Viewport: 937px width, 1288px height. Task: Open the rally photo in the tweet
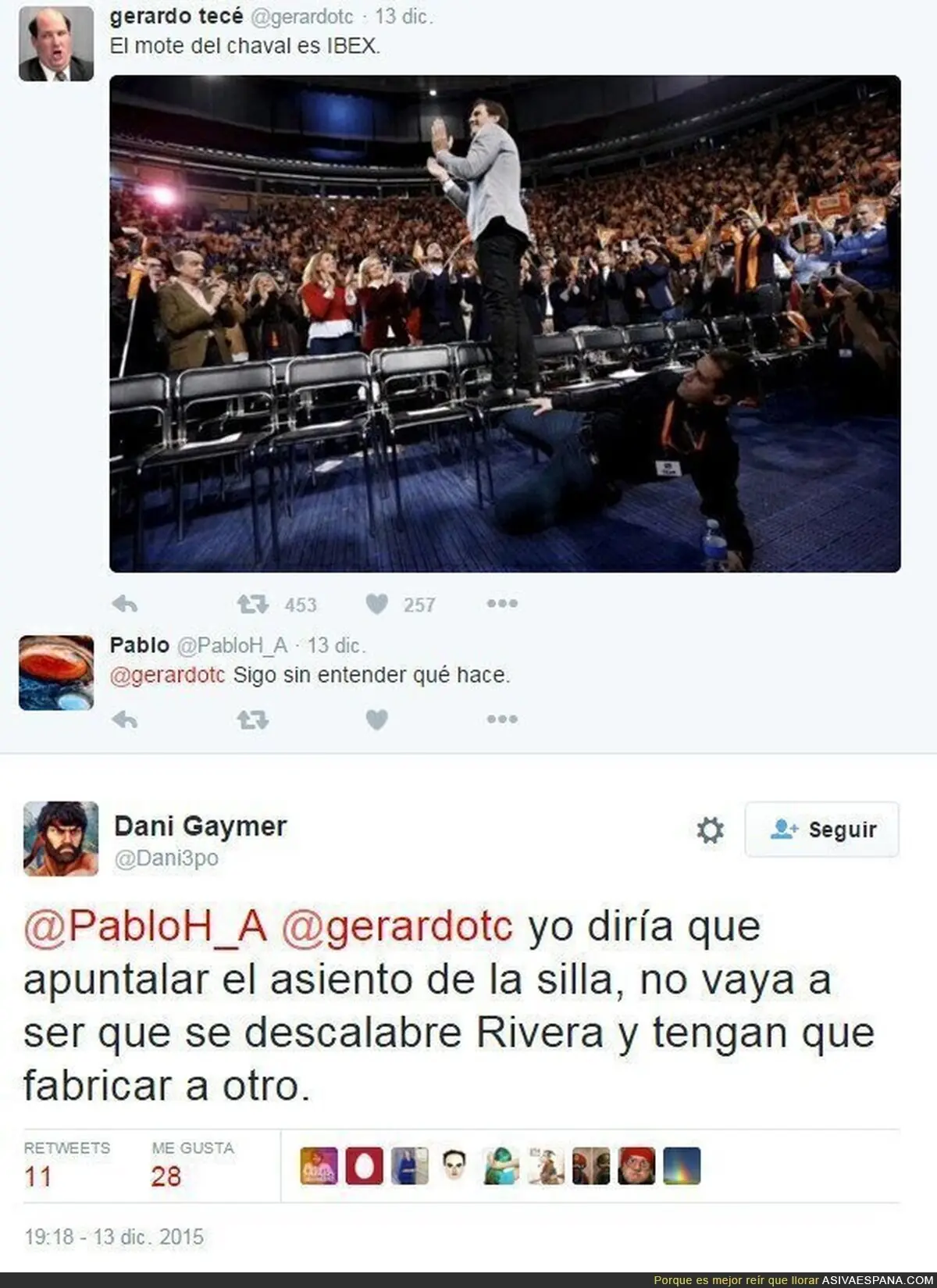(x=505, y=323)
